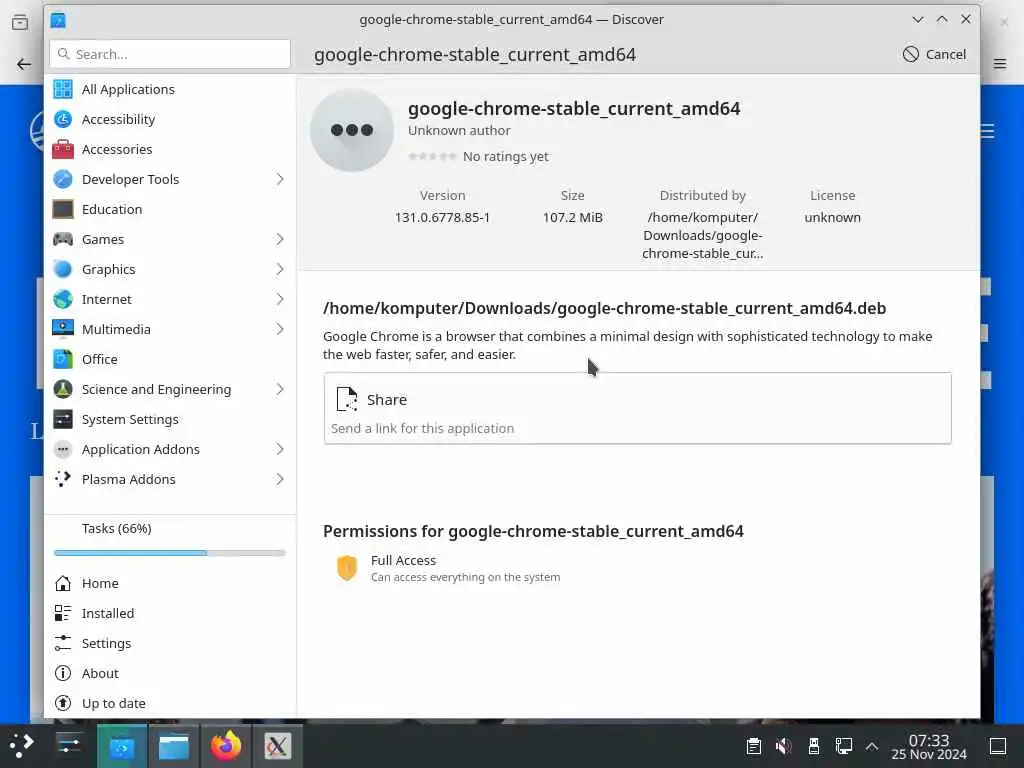Click Share link for this application
This screenshot has height=768, width=1024.
[637, 408]
